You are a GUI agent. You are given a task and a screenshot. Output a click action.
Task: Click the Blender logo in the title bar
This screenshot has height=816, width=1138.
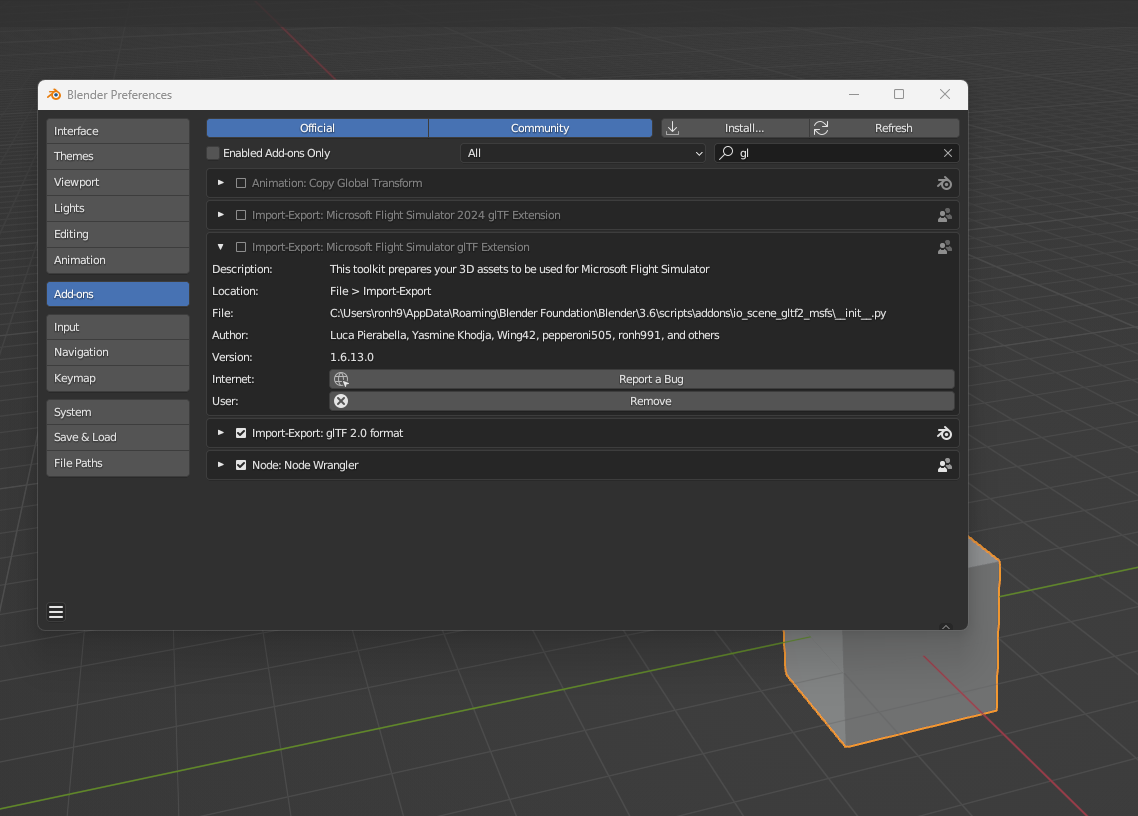(x=54, y=95)
